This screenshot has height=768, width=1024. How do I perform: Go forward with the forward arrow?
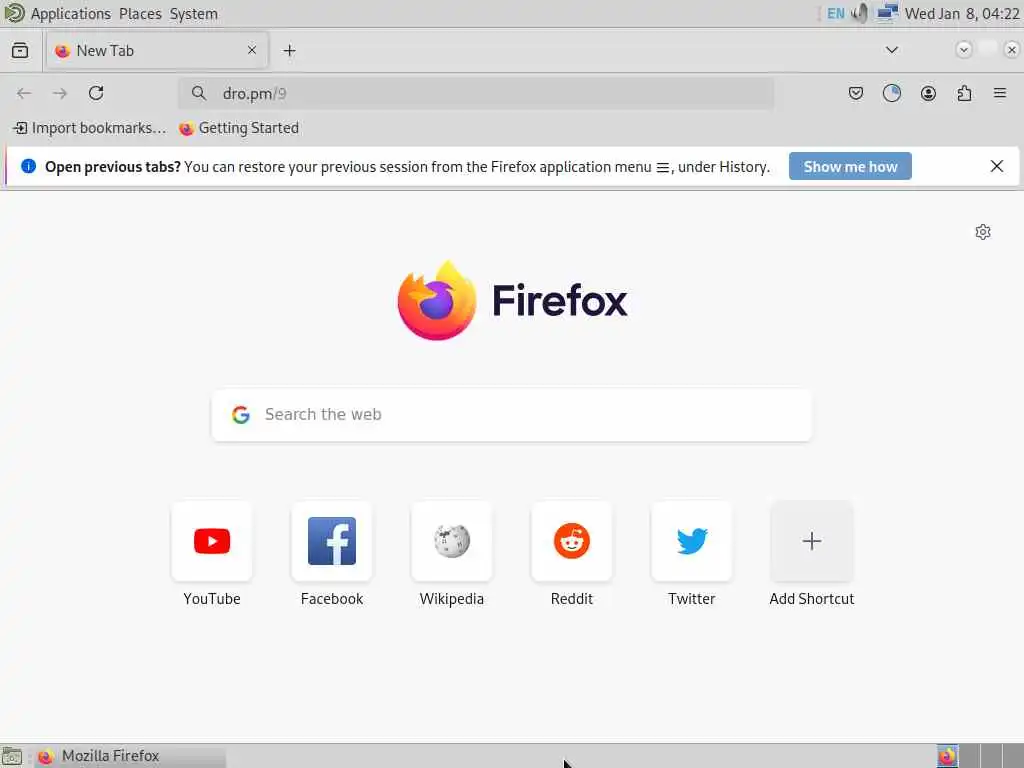click(x=60, y=93)
